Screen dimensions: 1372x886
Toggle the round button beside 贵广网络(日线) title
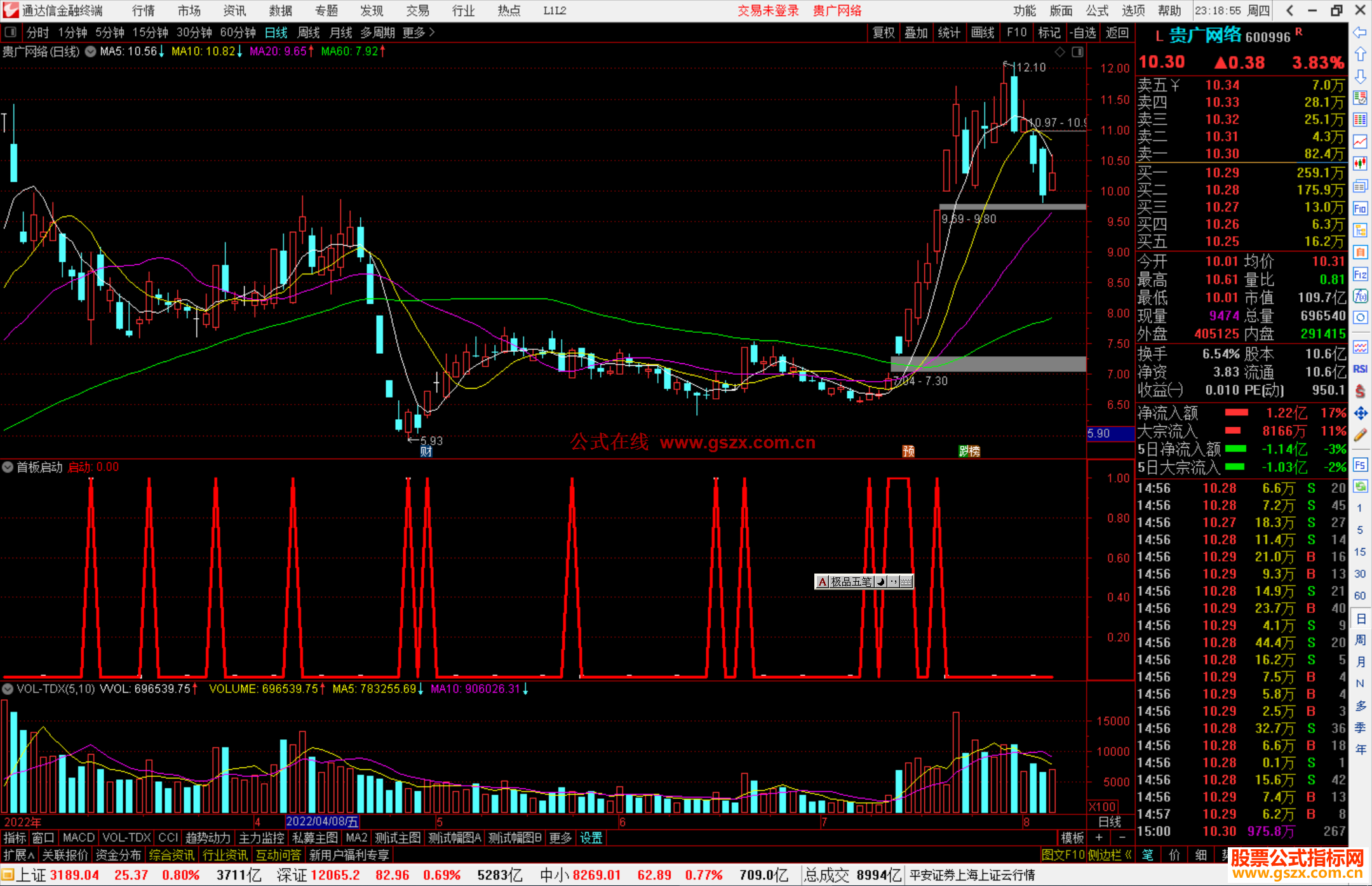[x=91, y=51]
